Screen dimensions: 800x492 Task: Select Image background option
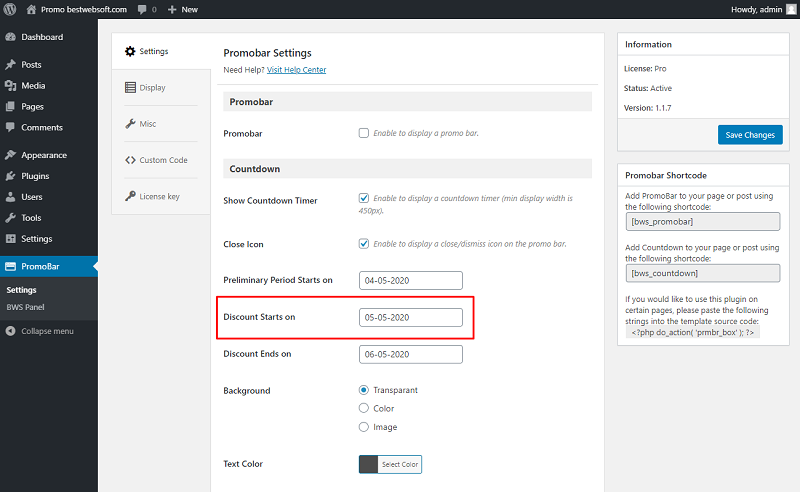364,427
